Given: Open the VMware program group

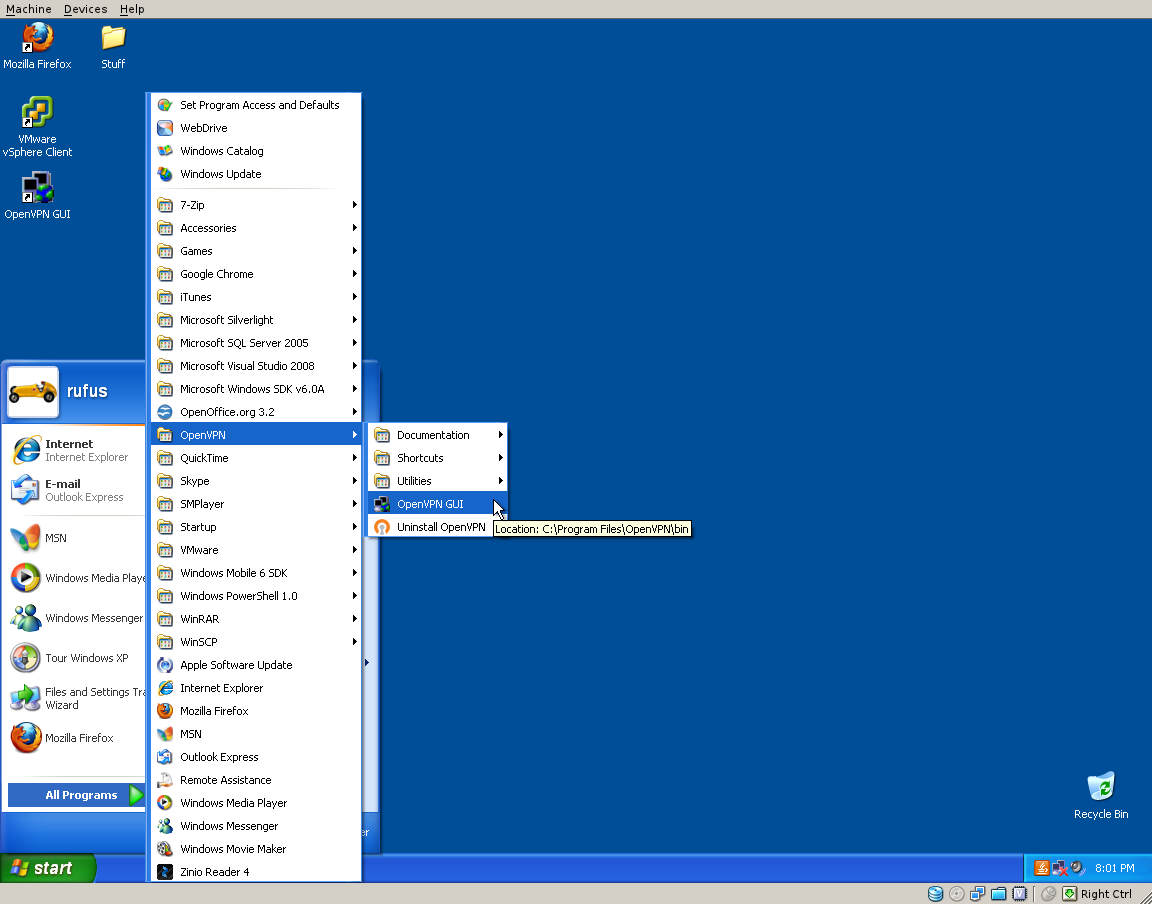Looking at the screenshot, I should (256, 550).
